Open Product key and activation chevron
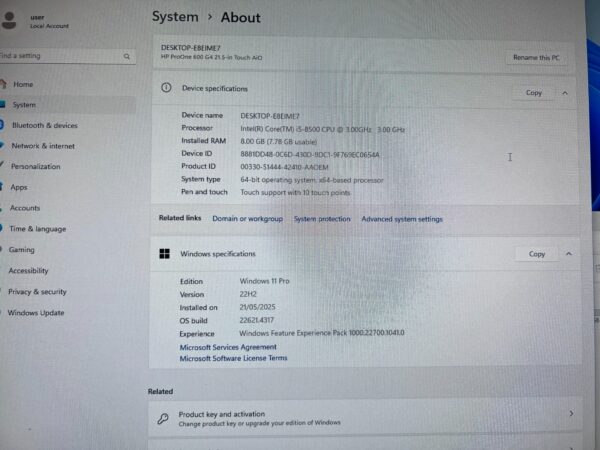 (x=571, y=414)
